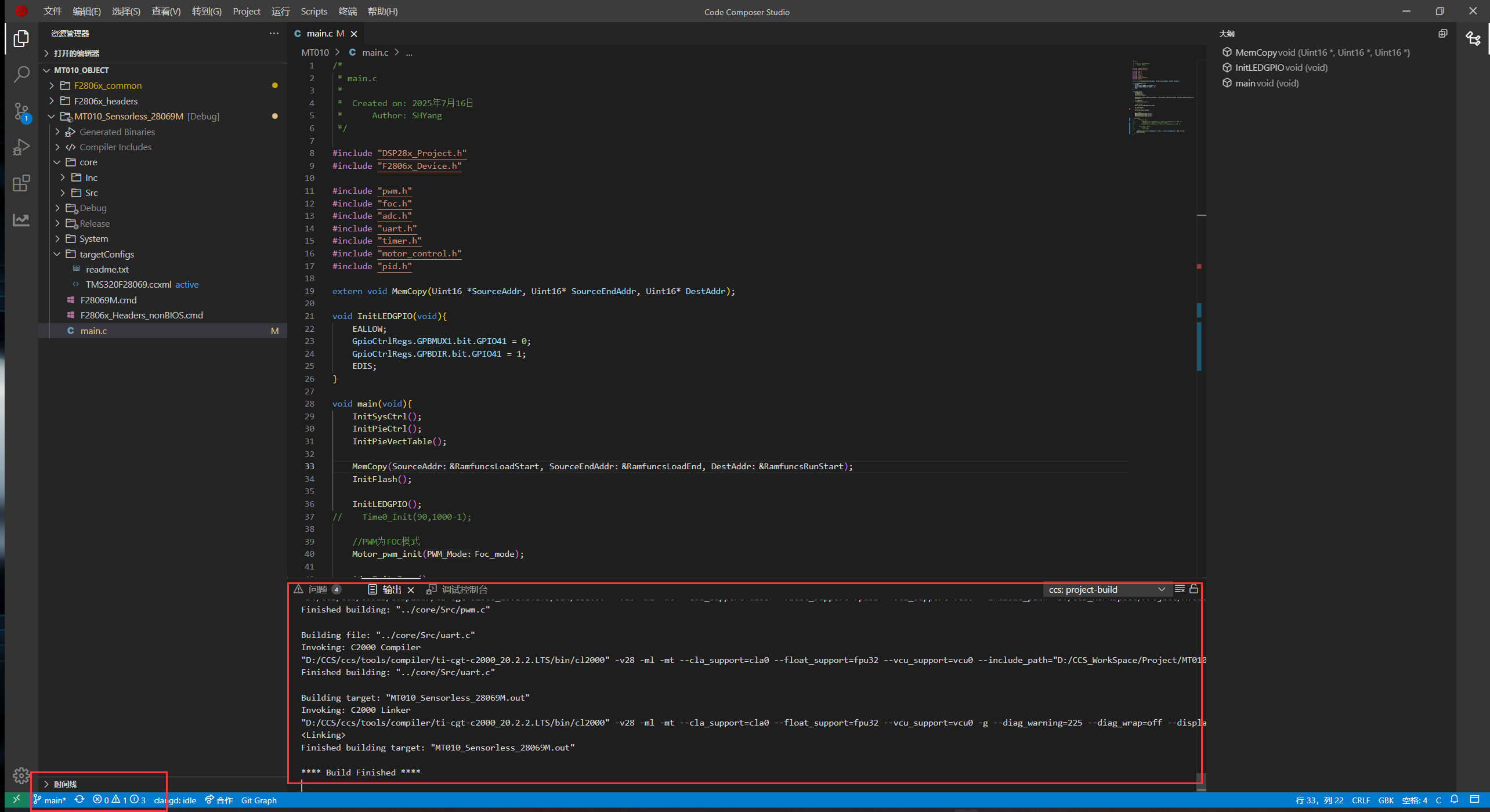Click the notifications bell icon
The width and height of the screenshot is (1490, 812).
pos(1455,800)
